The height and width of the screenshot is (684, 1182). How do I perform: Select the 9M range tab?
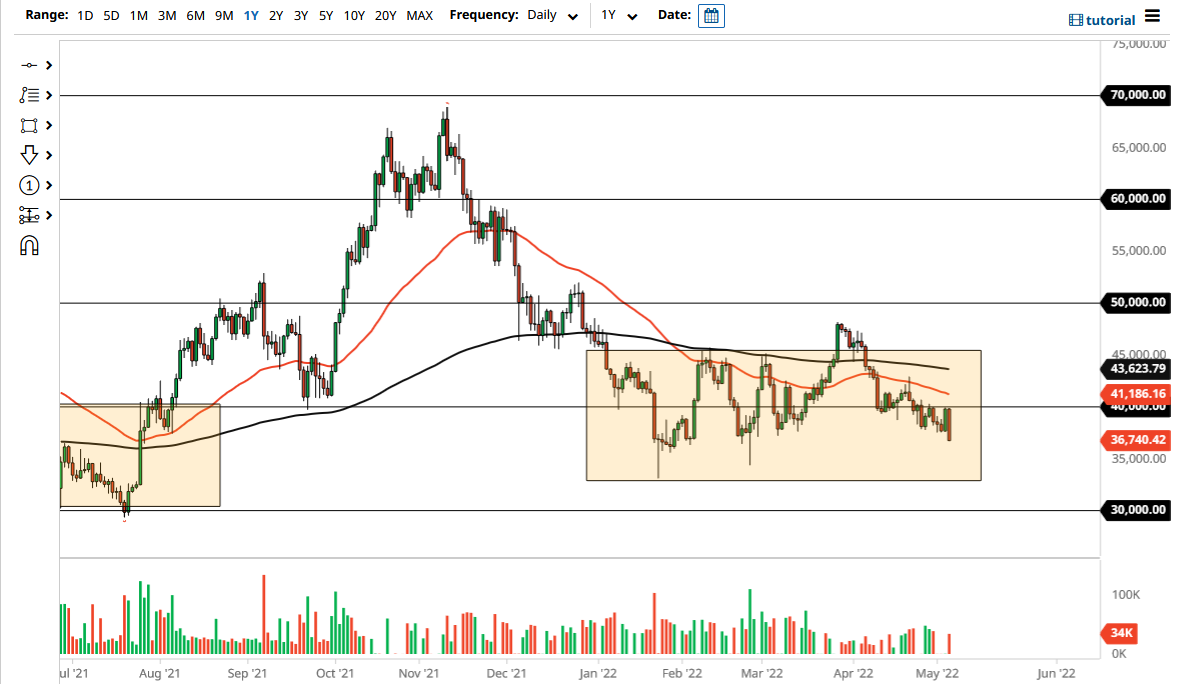click(223, 16)
